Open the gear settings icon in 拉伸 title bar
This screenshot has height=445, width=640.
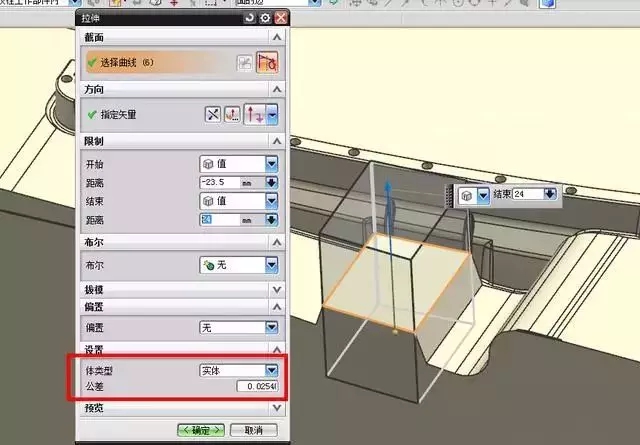click(x=265, y=18)
